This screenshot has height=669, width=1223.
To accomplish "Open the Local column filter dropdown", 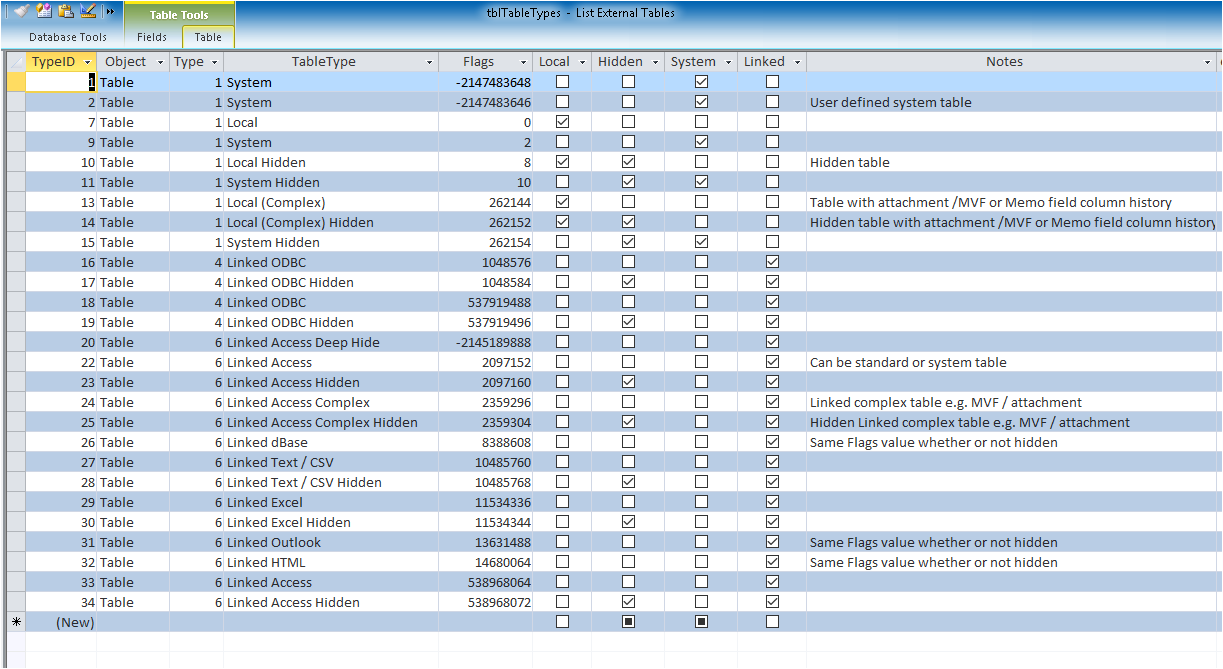I will [x=583, y=62].
